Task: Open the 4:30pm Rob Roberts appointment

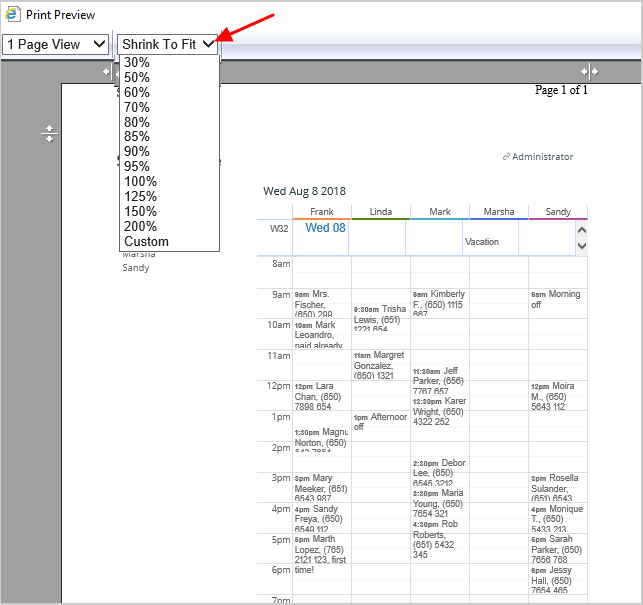Action: click(440, 539)
